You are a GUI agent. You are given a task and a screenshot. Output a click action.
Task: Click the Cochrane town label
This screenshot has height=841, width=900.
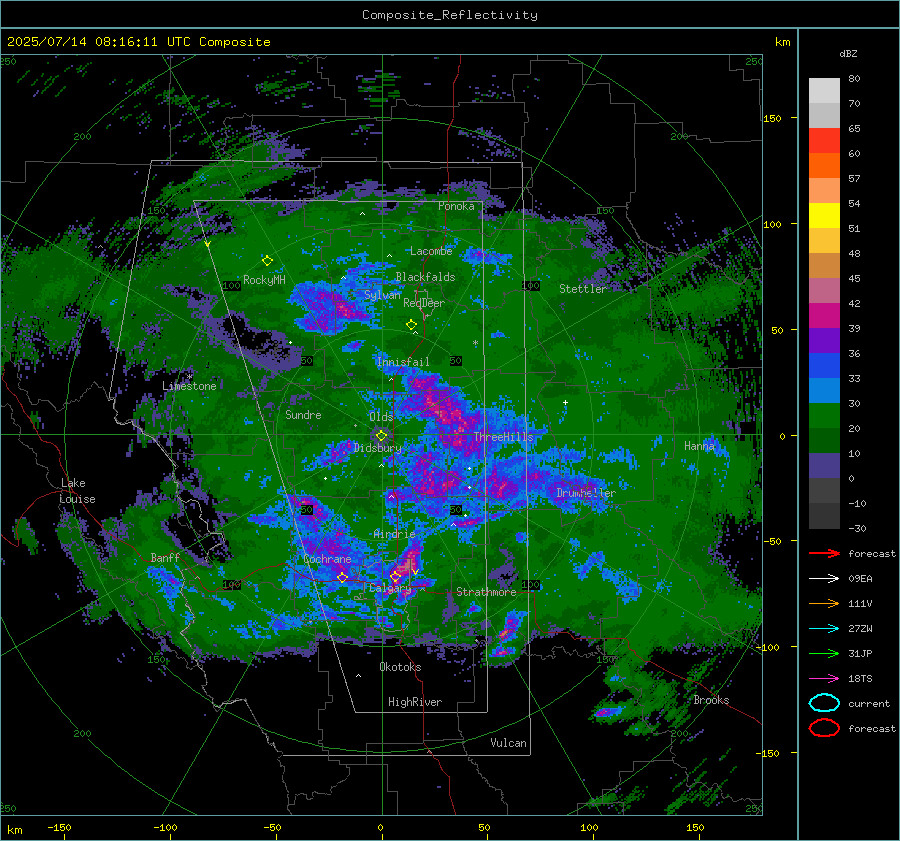(x=327, y=559)
